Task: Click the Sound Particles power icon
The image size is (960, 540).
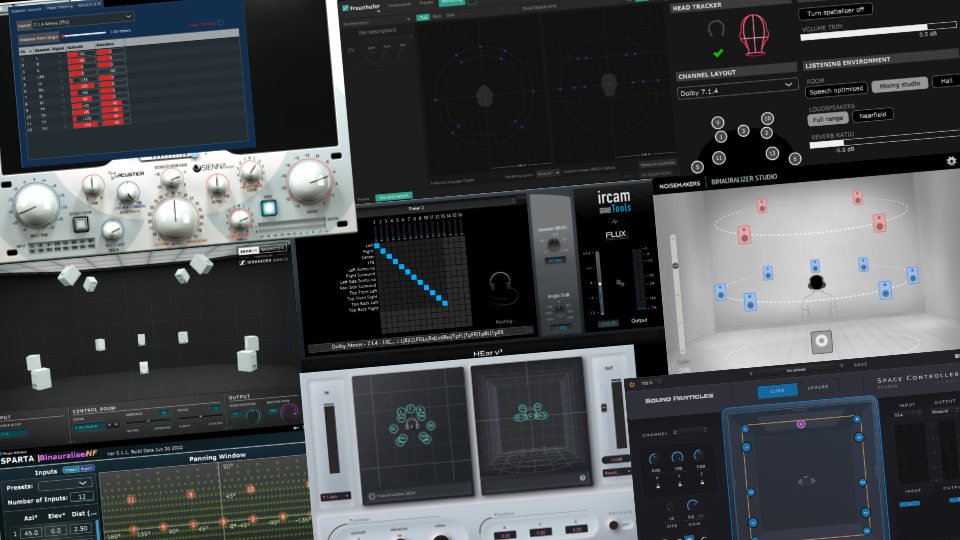Action: pyautogui.click(x=632, y=384)
